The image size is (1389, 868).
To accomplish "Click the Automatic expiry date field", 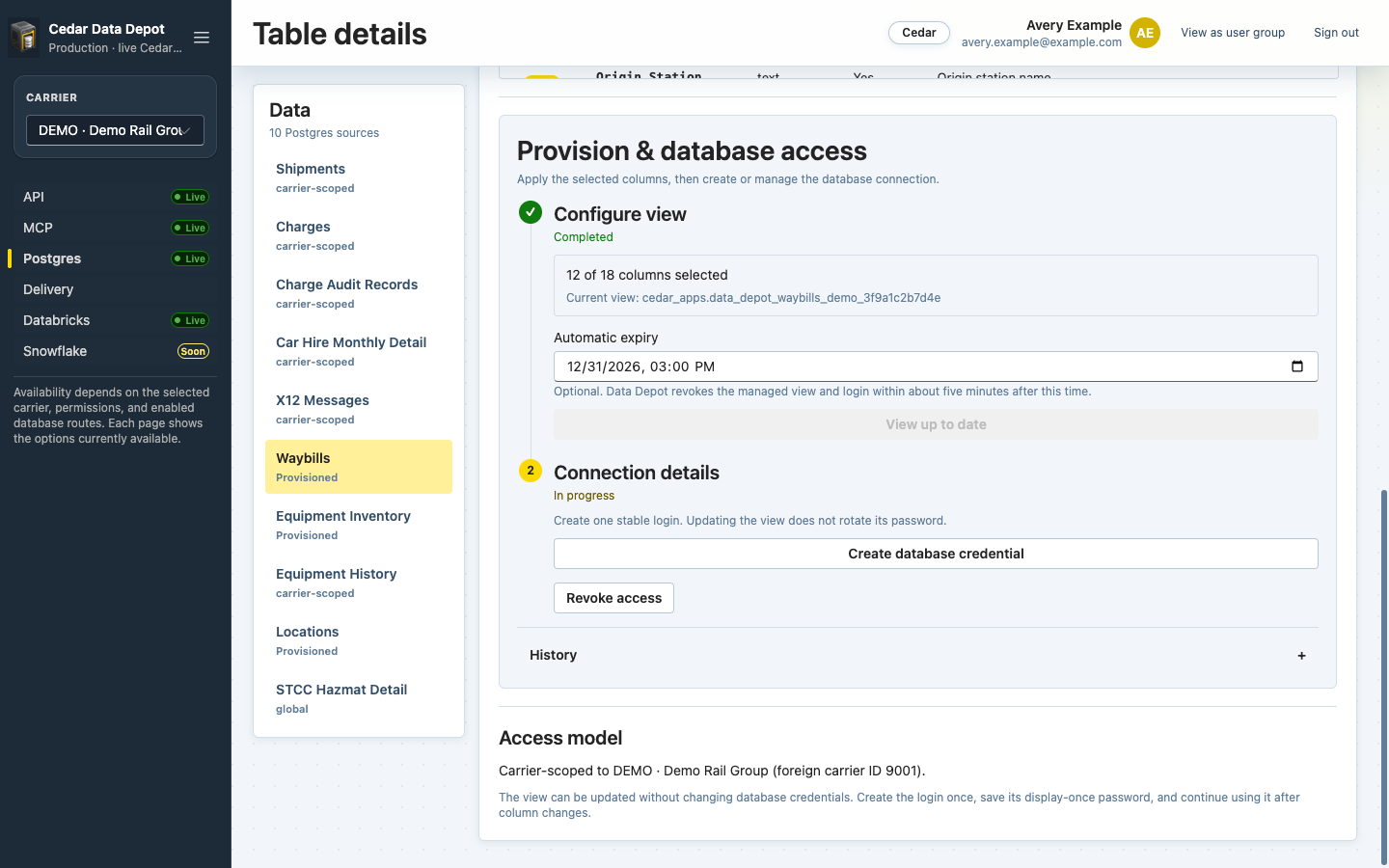I will (936, 366).
